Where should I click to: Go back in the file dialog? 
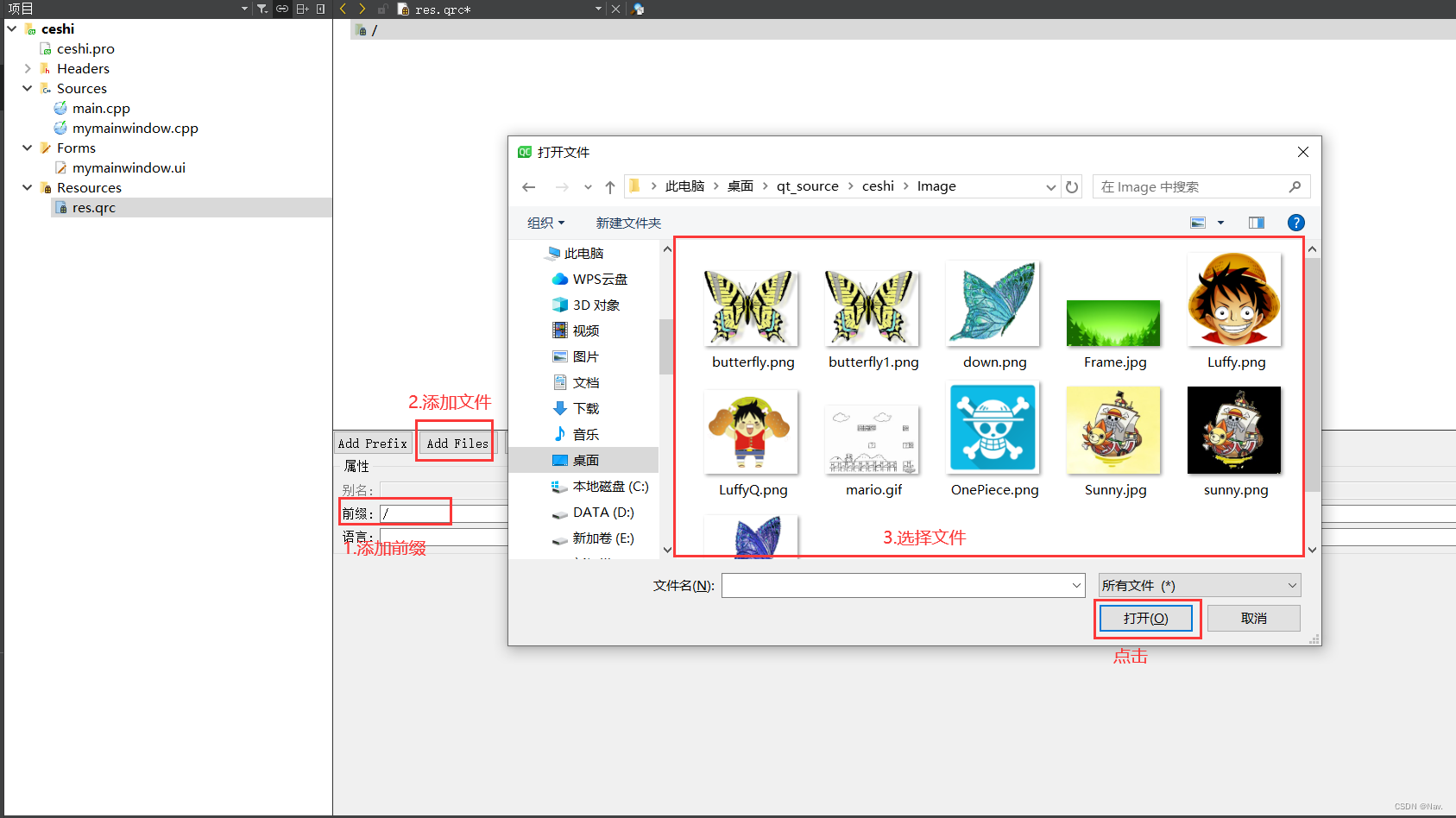coord(529,186)
